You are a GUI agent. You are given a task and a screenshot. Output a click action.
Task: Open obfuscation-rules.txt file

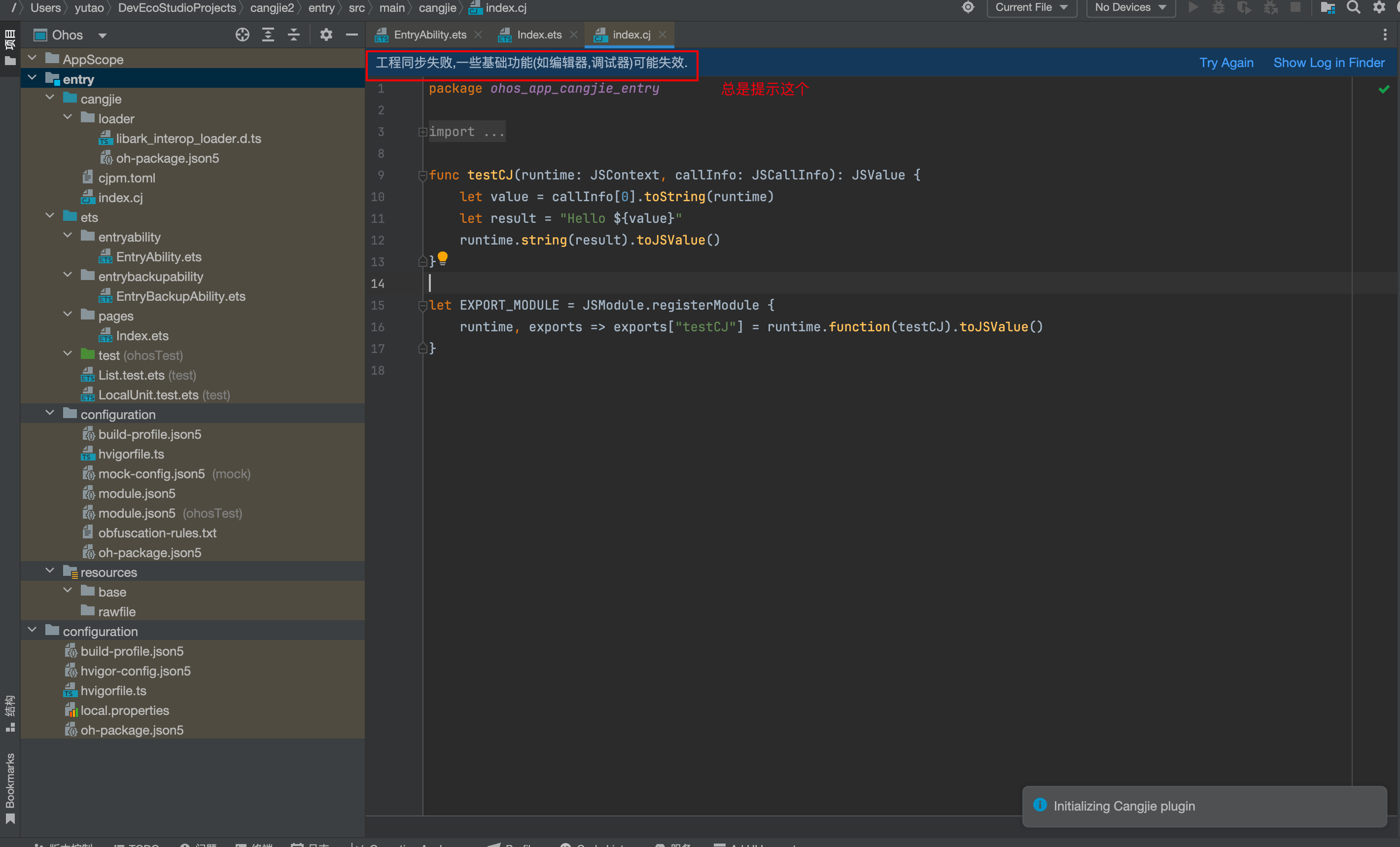point(157,533)
